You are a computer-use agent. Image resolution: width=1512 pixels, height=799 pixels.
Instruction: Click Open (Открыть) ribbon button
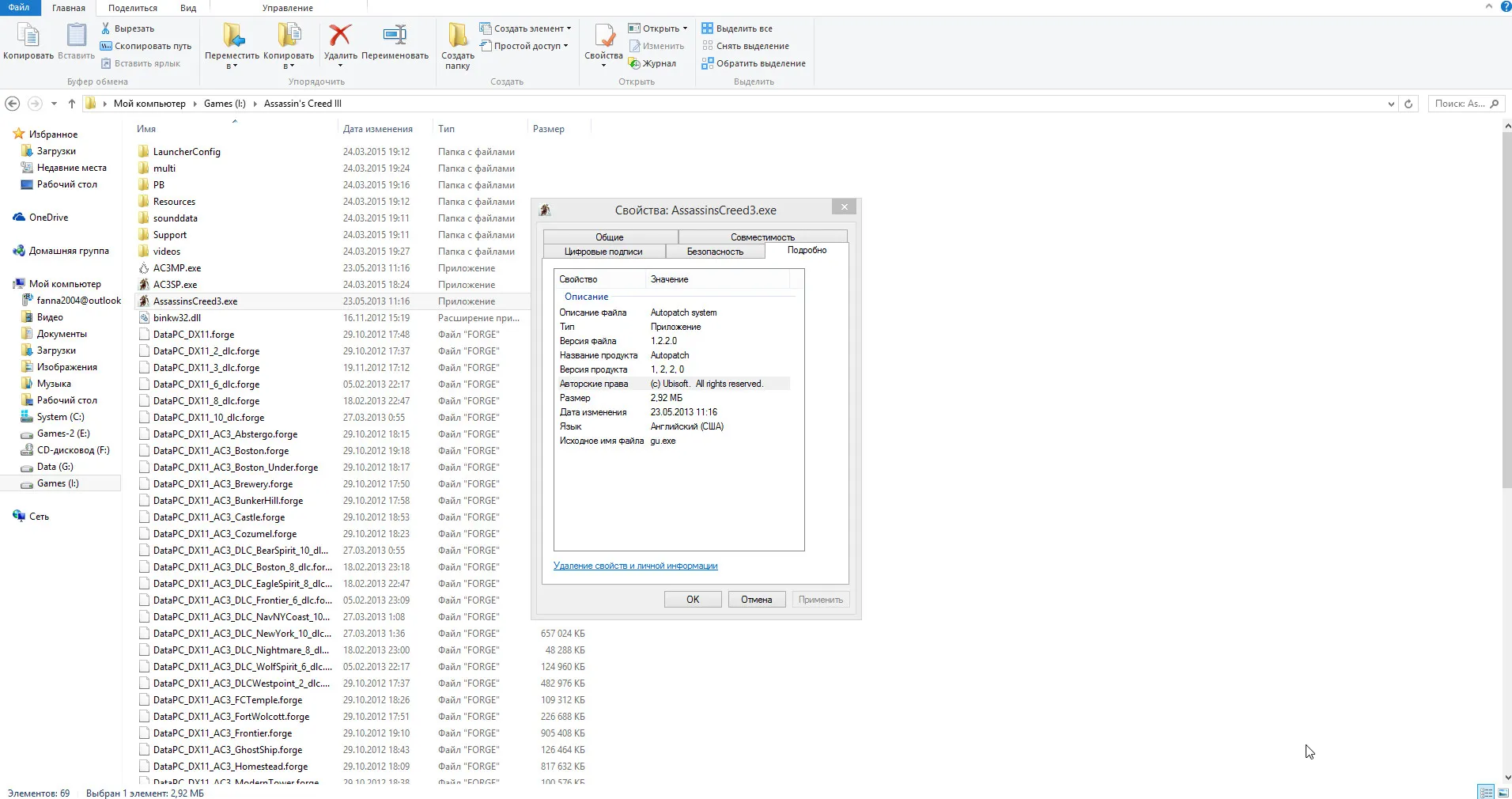click(657, 28)
